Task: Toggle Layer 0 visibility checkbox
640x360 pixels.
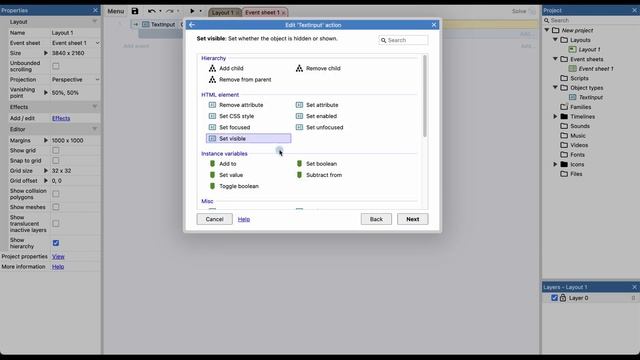Action: 554,298
